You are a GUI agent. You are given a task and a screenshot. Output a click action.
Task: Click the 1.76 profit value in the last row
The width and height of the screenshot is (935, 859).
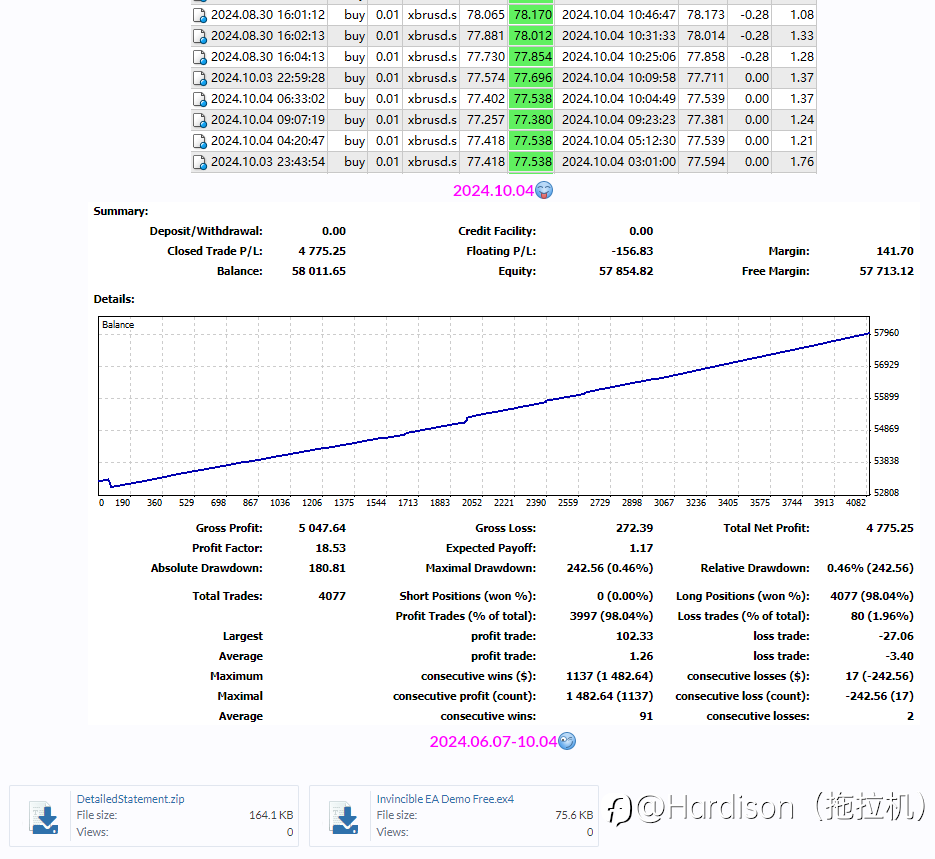pyautogui.click(x=802, y=162)
